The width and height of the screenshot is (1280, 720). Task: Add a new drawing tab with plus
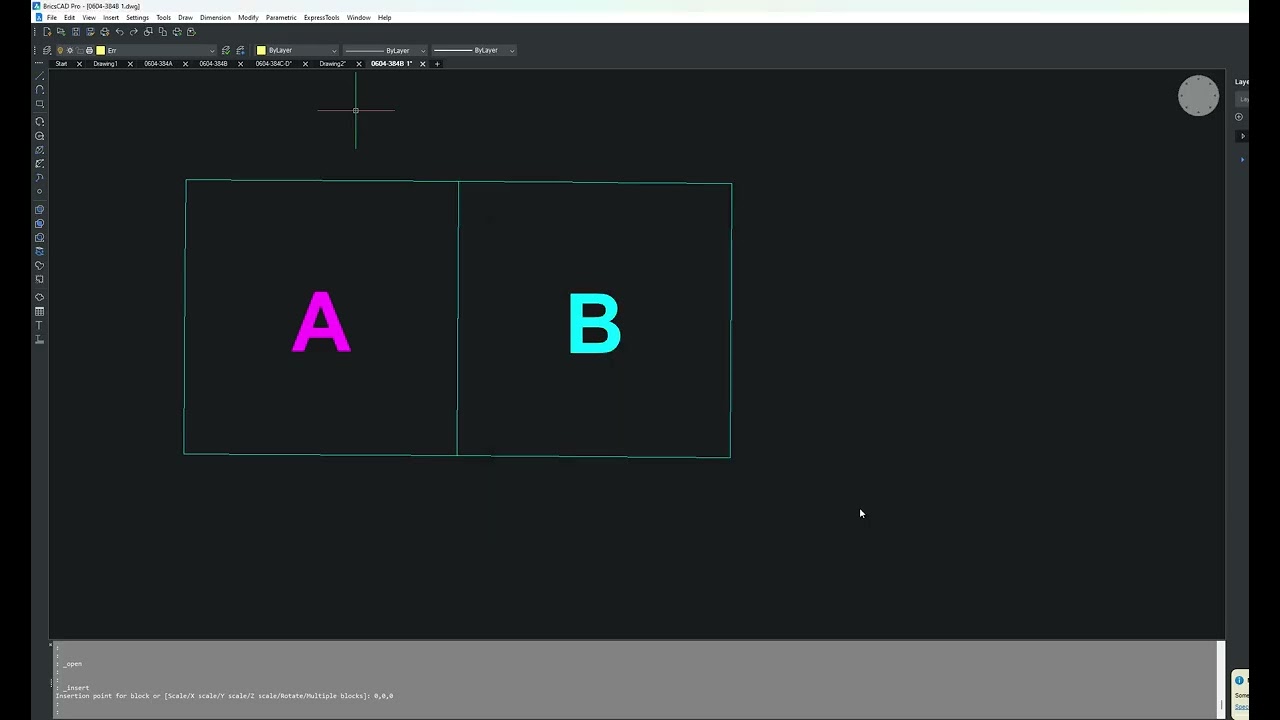(x=437, y=64)
